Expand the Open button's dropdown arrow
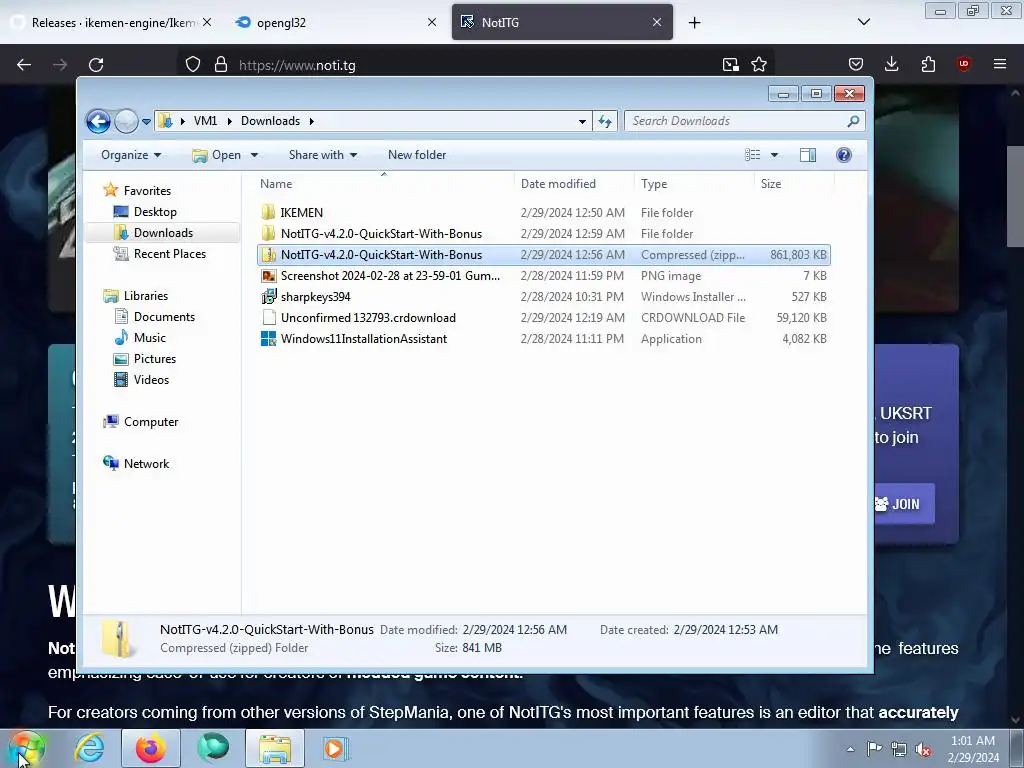1024x768 pixels. (255, 155)
